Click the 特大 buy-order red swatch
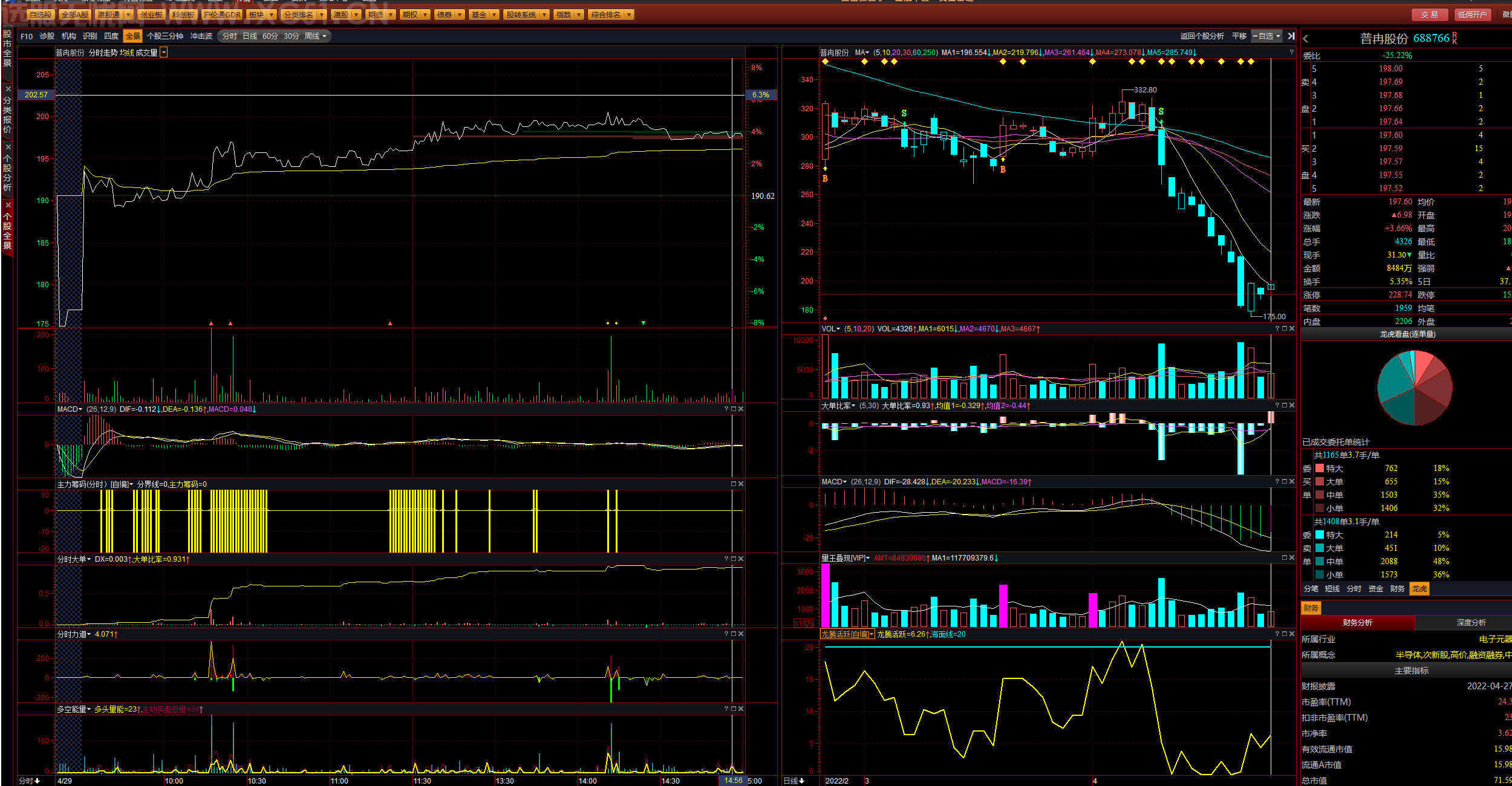The height and width of the screenshot is (786, 1512). coord(1320,469)
